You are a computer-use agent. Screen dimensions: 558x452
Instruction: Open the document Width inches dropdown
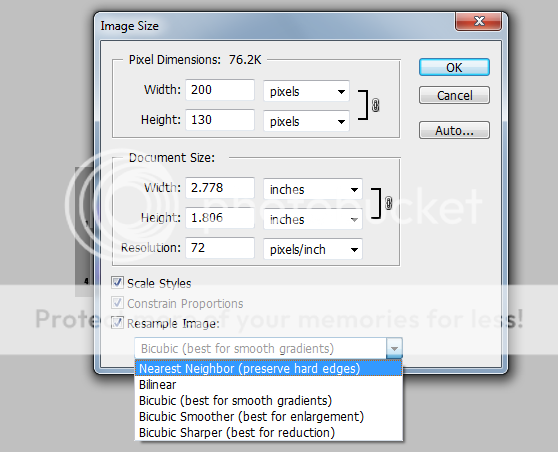click(313, 189)
